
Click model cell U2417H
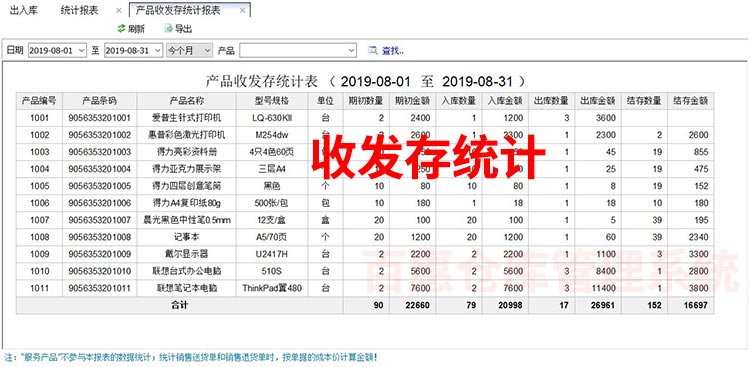point(272,254)
